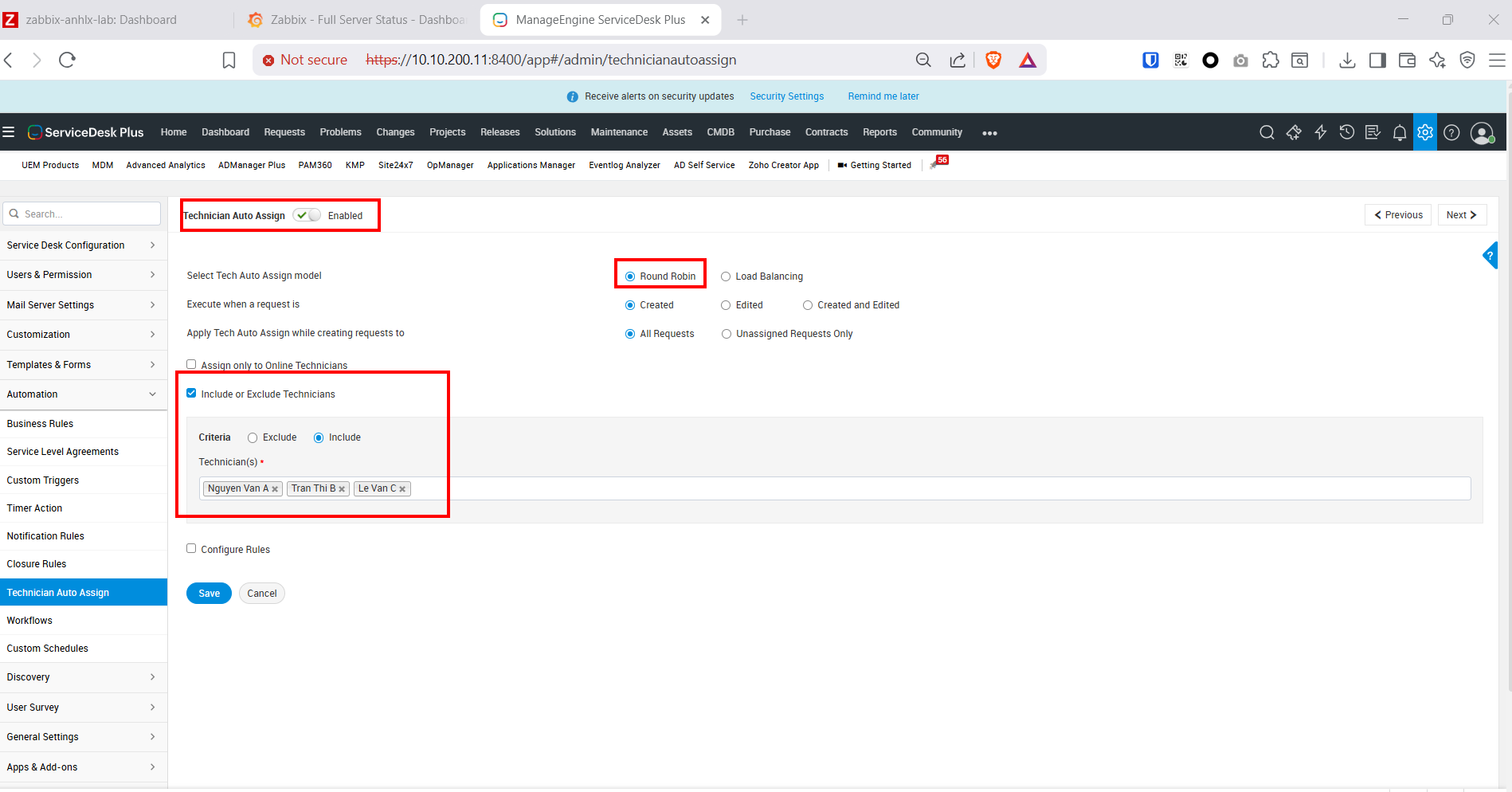Check Assign only to Online Technicians
Image resolution: width=1512 pixels, height=792 pixels.
tap(191, 364)
